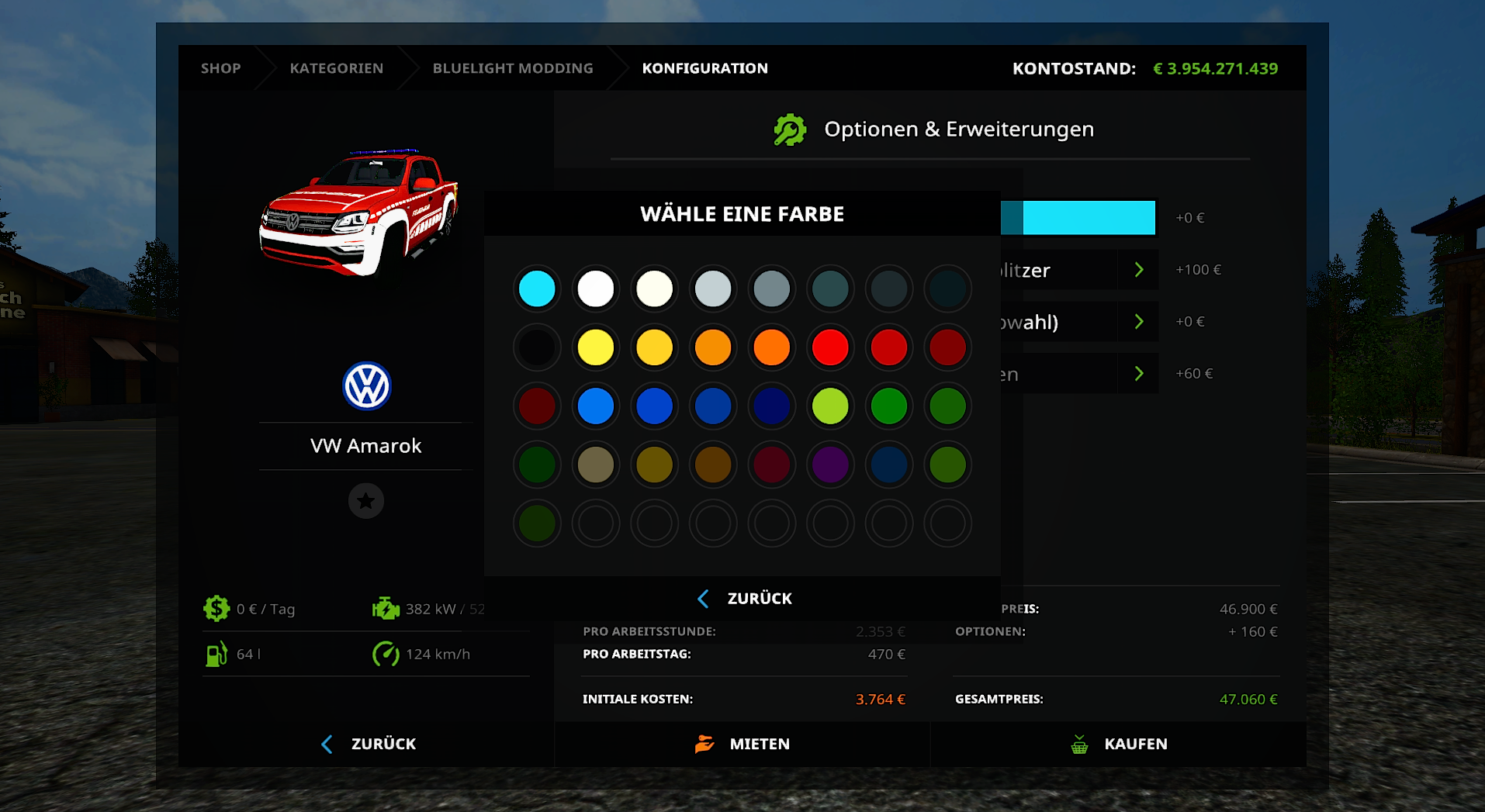
Task: Choose the black color swatch
Action: 537,347
